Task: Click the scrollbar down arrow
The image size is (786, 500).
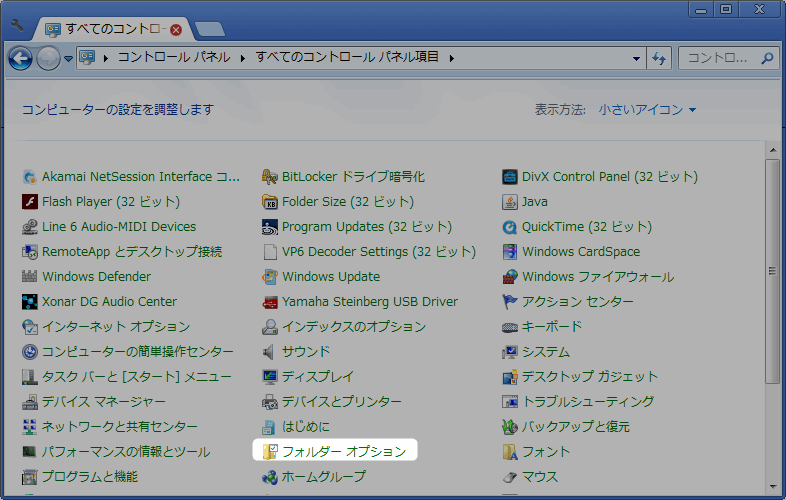Action: (772, 486)
